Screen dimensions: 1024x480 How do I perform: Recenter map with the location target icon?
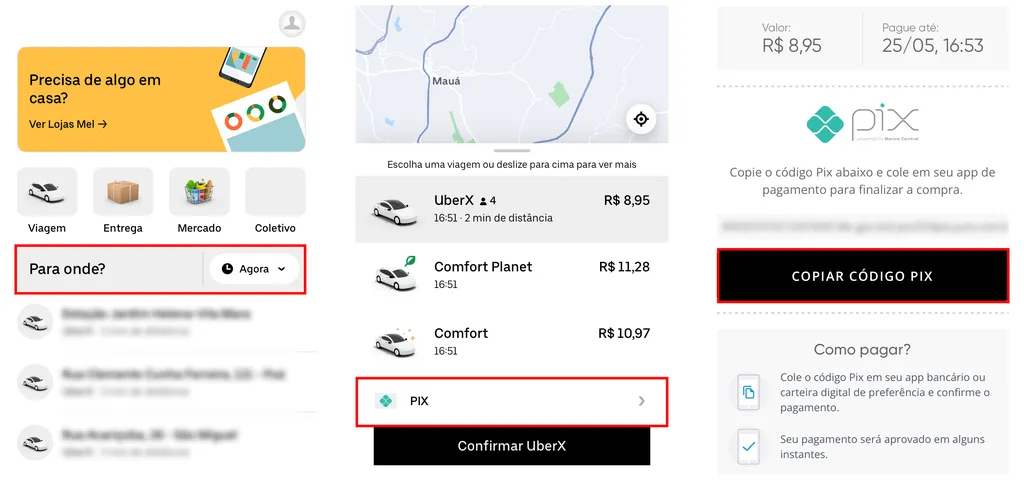641,120
